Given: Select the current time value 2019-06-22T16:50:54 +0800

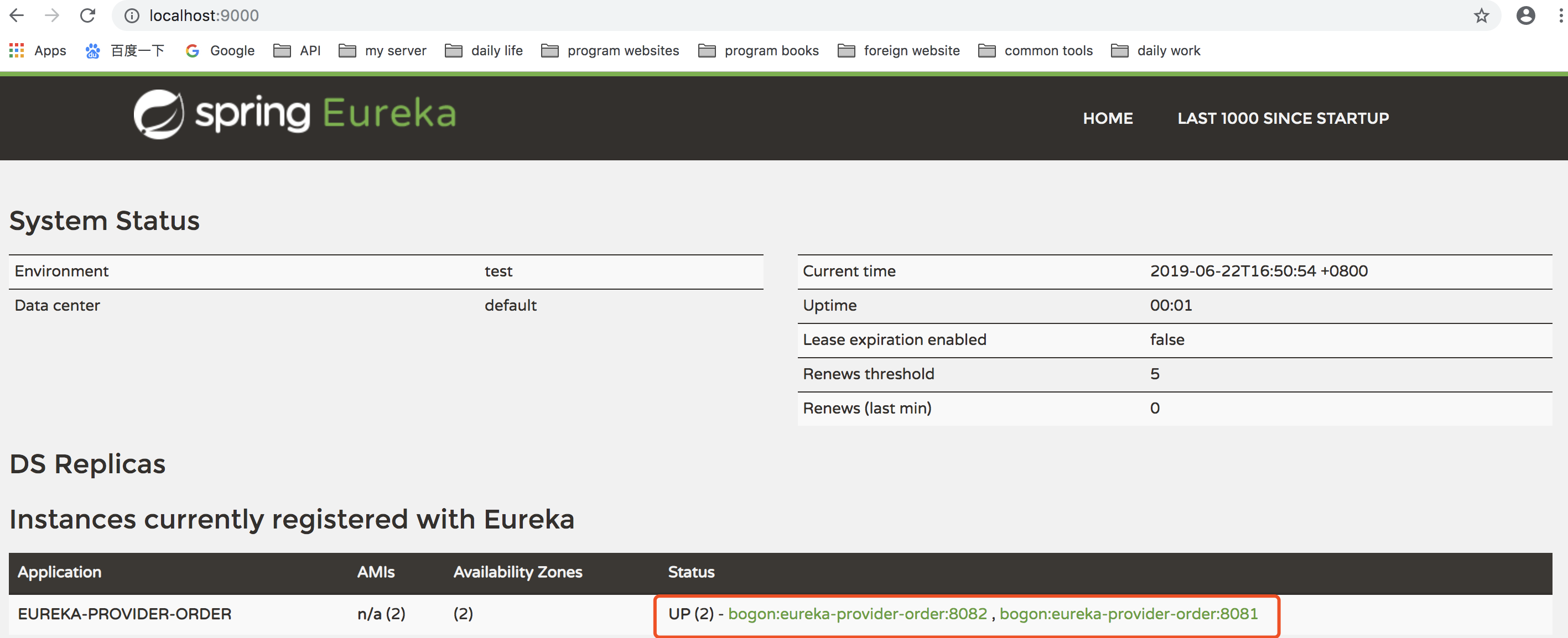Looking at the screenshot, I should [x=1259, y=271].
